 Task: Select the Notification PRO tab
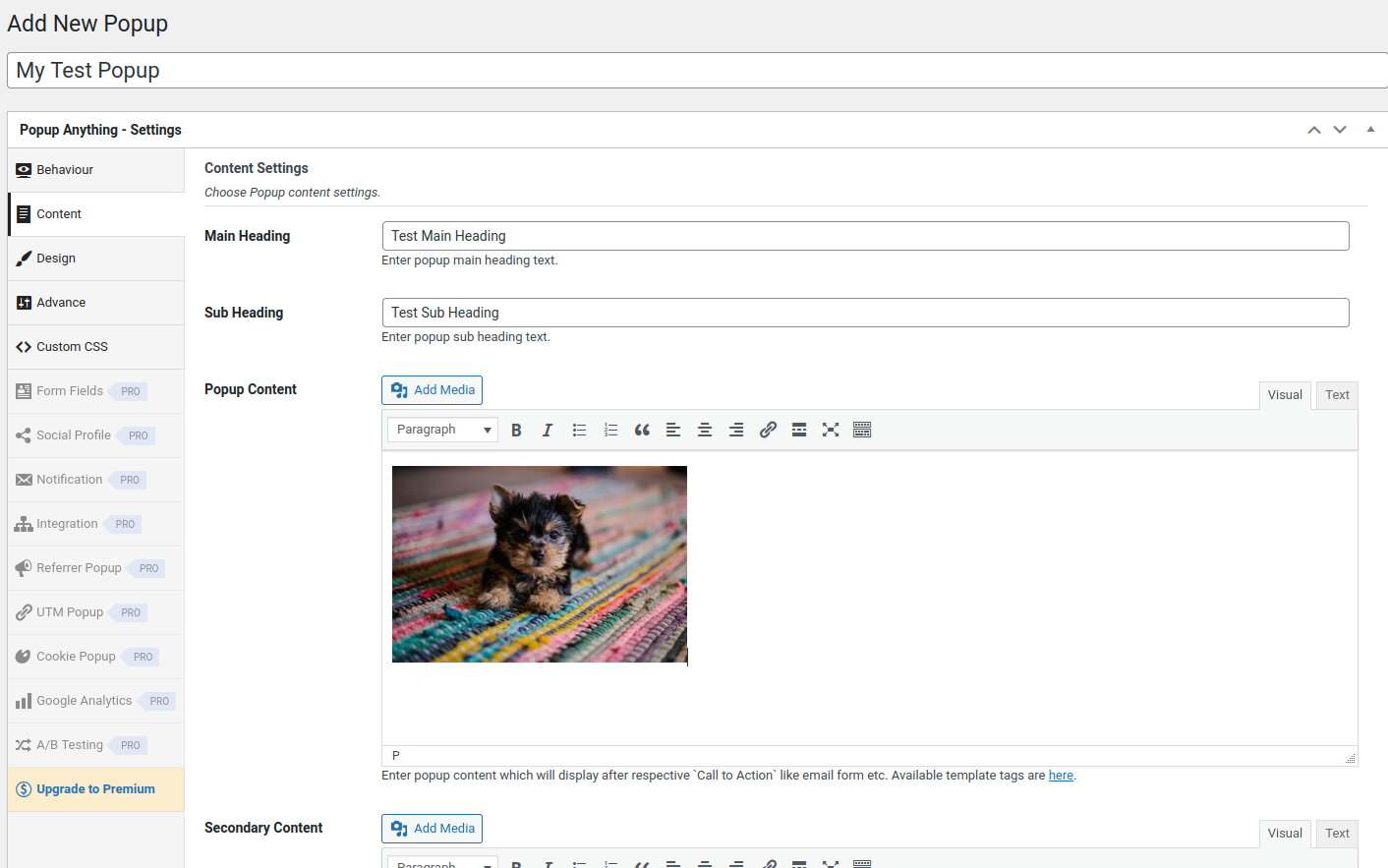coord(96,480)
